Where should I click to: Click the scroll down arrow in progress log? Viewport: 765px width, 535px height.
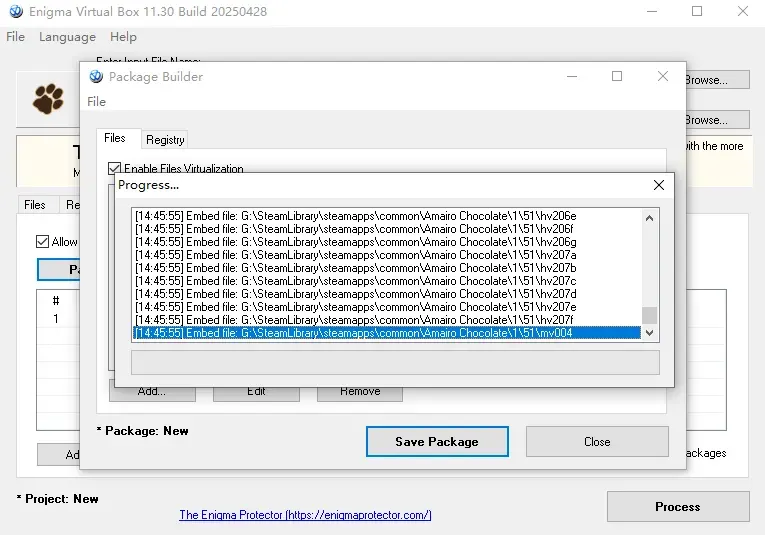coord(649,333)
